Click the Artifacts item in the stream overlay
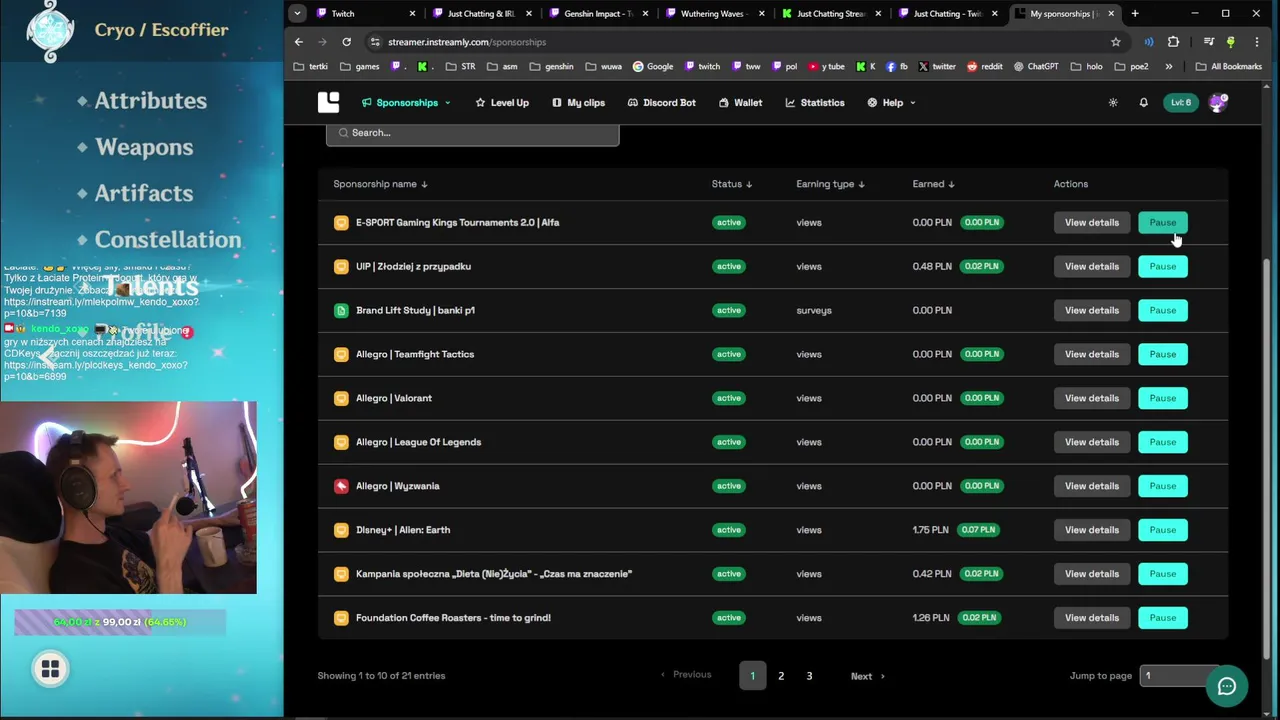Viewport: 1280px width, 720px height. click(143, 193)
